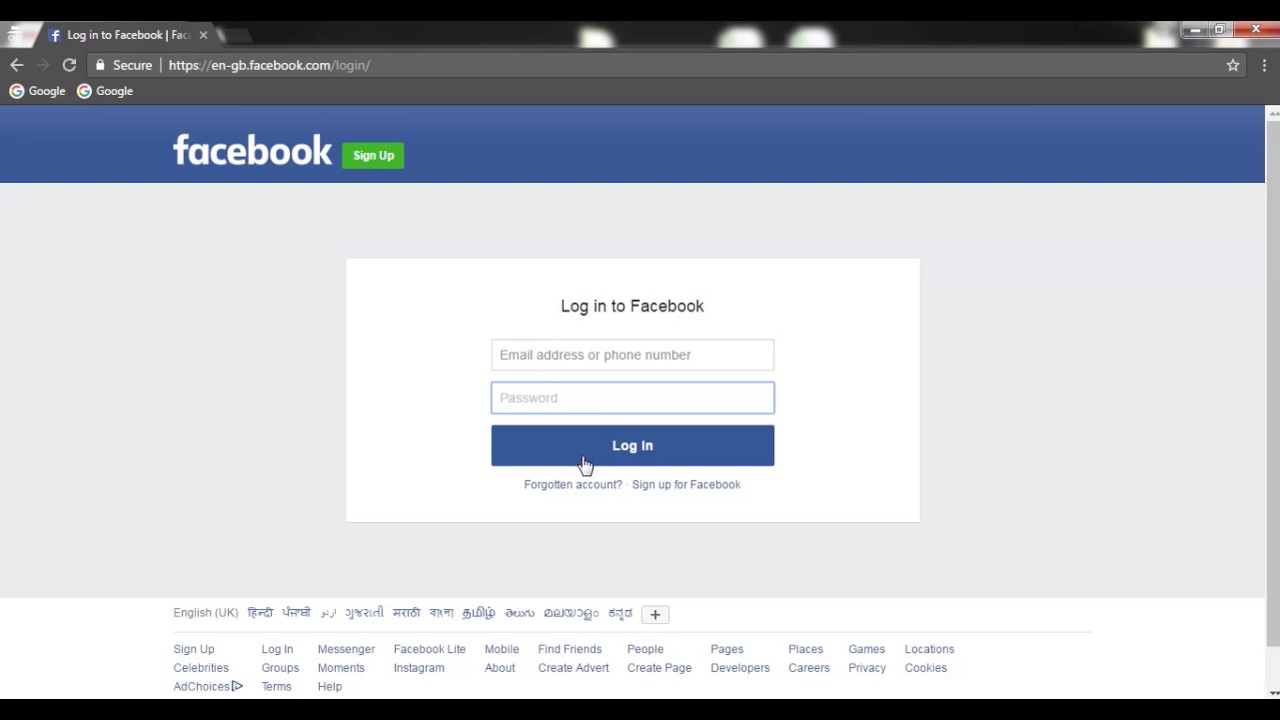Open Create Page footer link

[659, 668]
